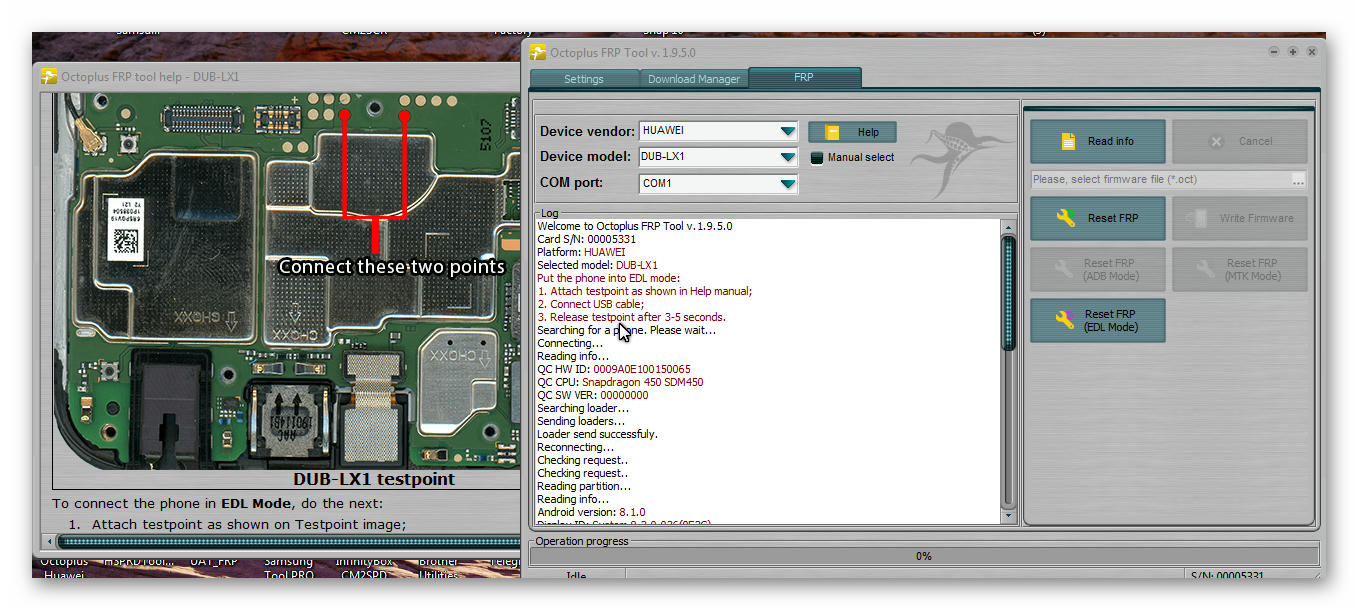Close the Octoplus FRP Tool window
Image resolution: width=1358 pixels, height=610 pixels.
click(x=1311, y=52)
